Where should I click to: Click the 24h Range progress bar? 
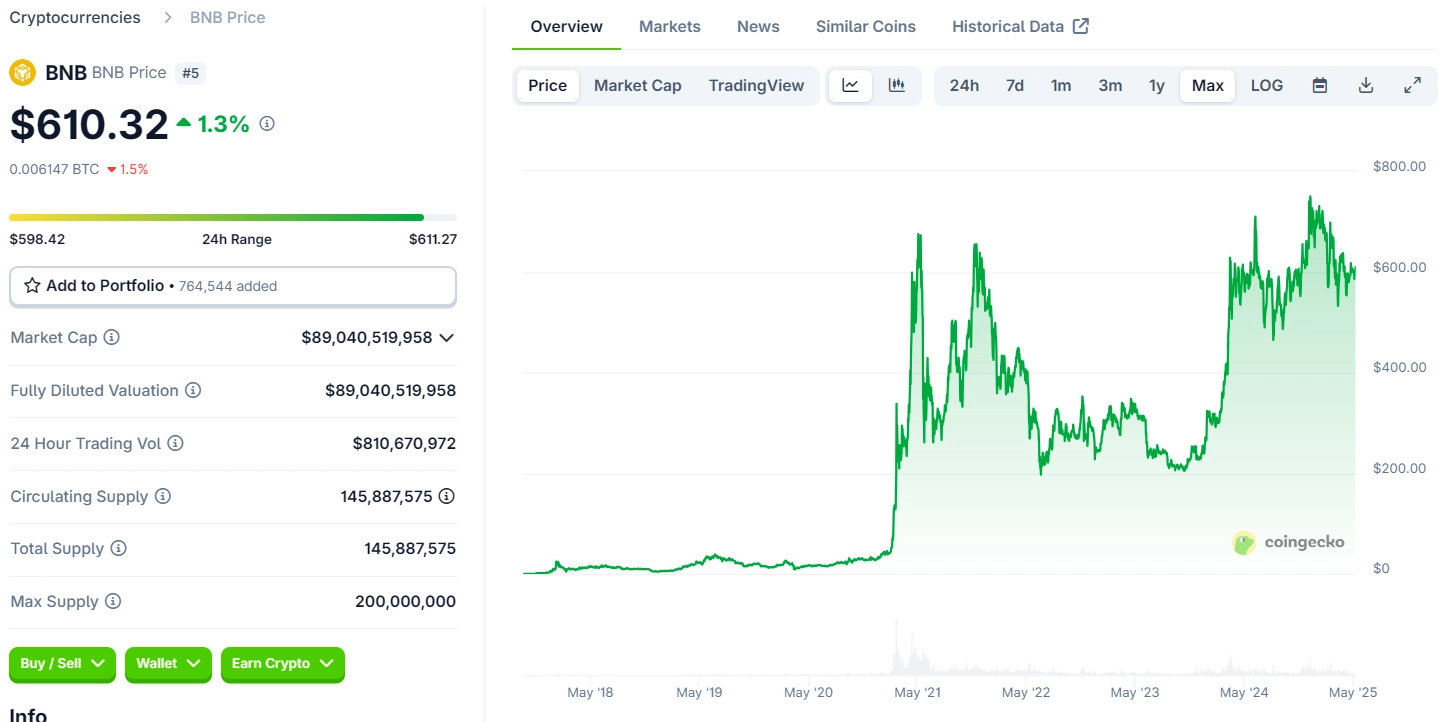233,217
